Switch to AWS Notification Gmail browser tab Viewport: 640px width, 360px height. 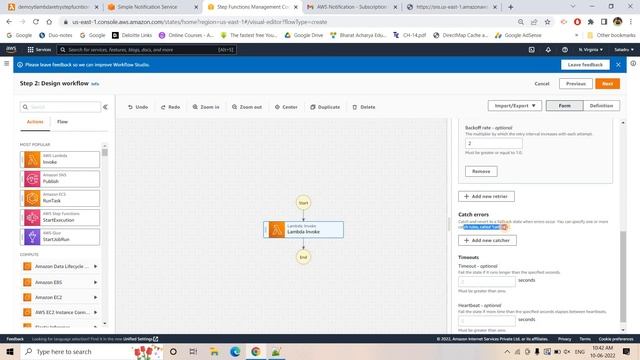tap(352, 7)
